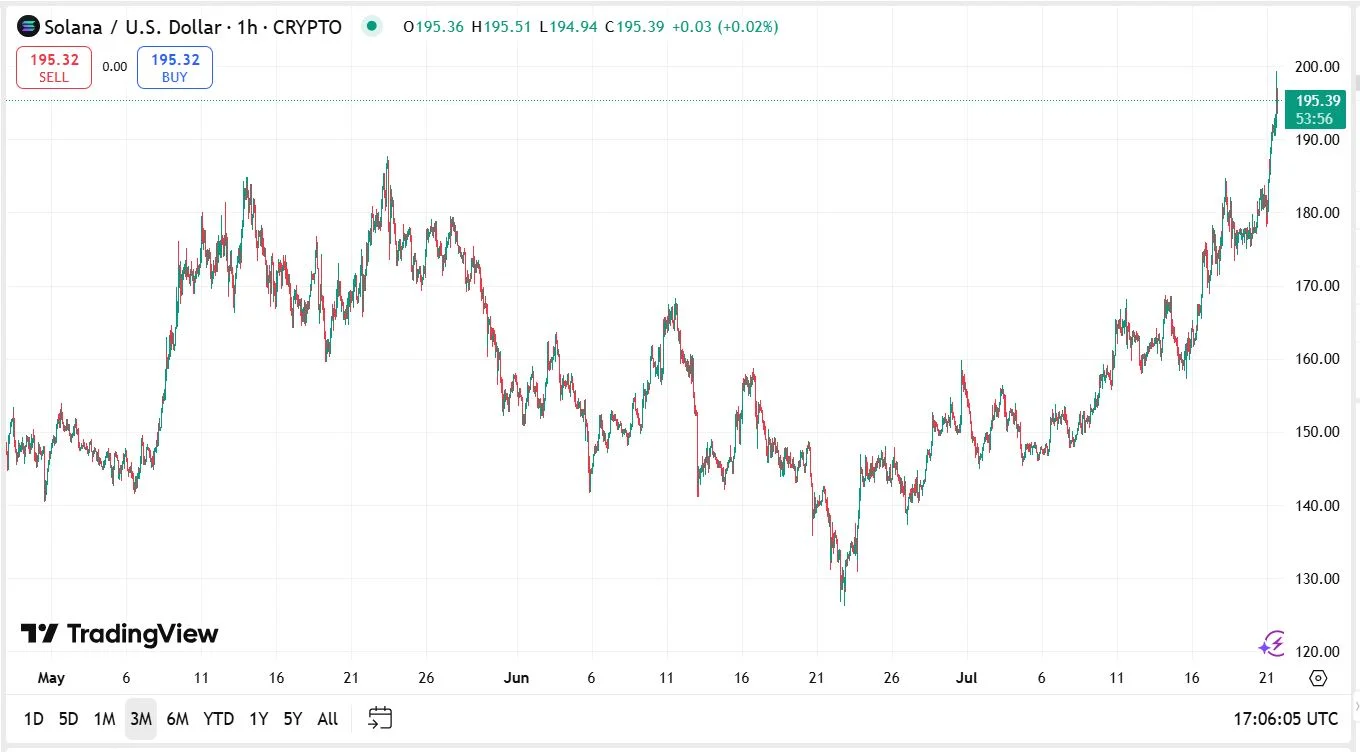The image size is (1360, 752).
Task: Click the green 195.39 current price label
Action: (1316, 101)
